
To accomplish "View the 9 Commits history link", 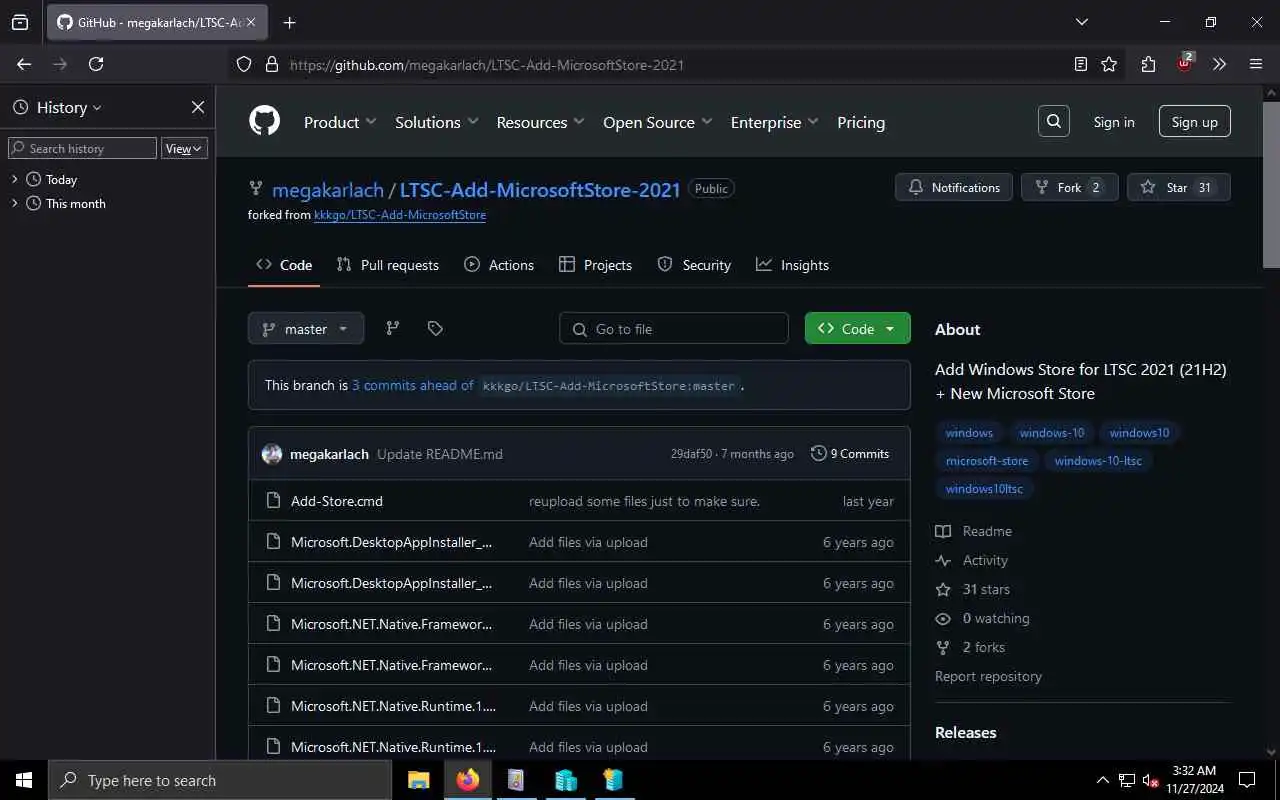I will 850,454.
